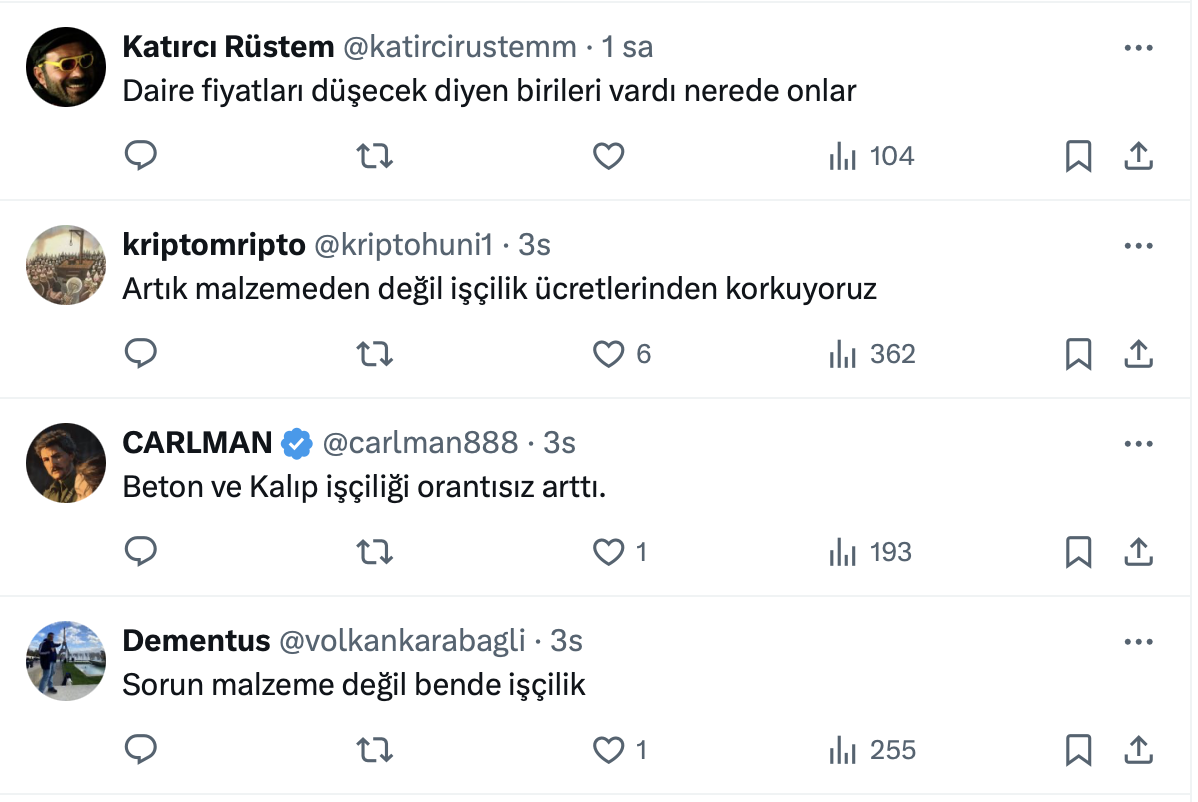The image size is (1198, 802).
Task: Open Dementus display name link
Action: coord(196,641)
